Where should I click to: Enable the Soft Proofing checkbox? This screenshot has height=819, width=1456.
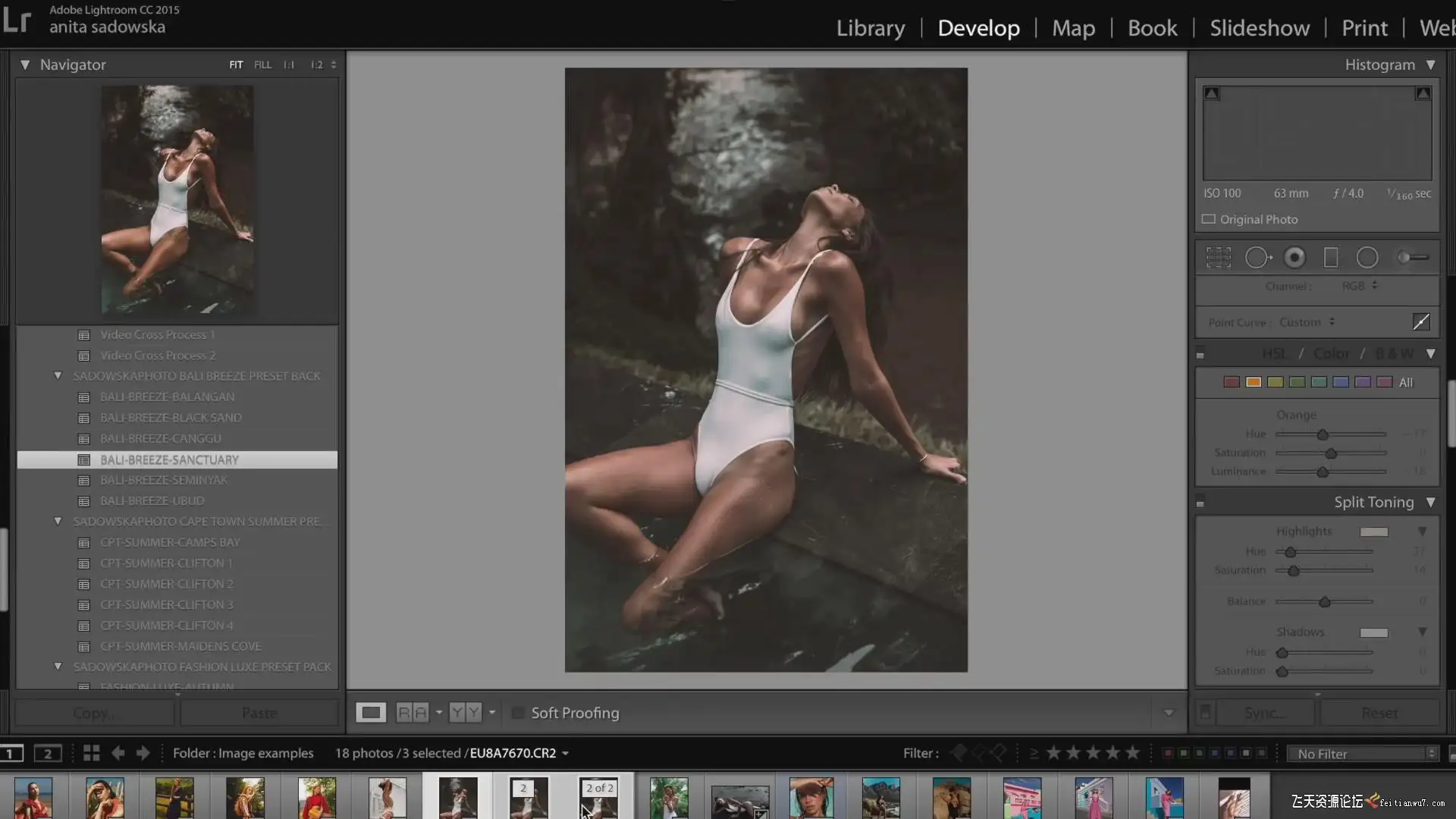point(518,713)
